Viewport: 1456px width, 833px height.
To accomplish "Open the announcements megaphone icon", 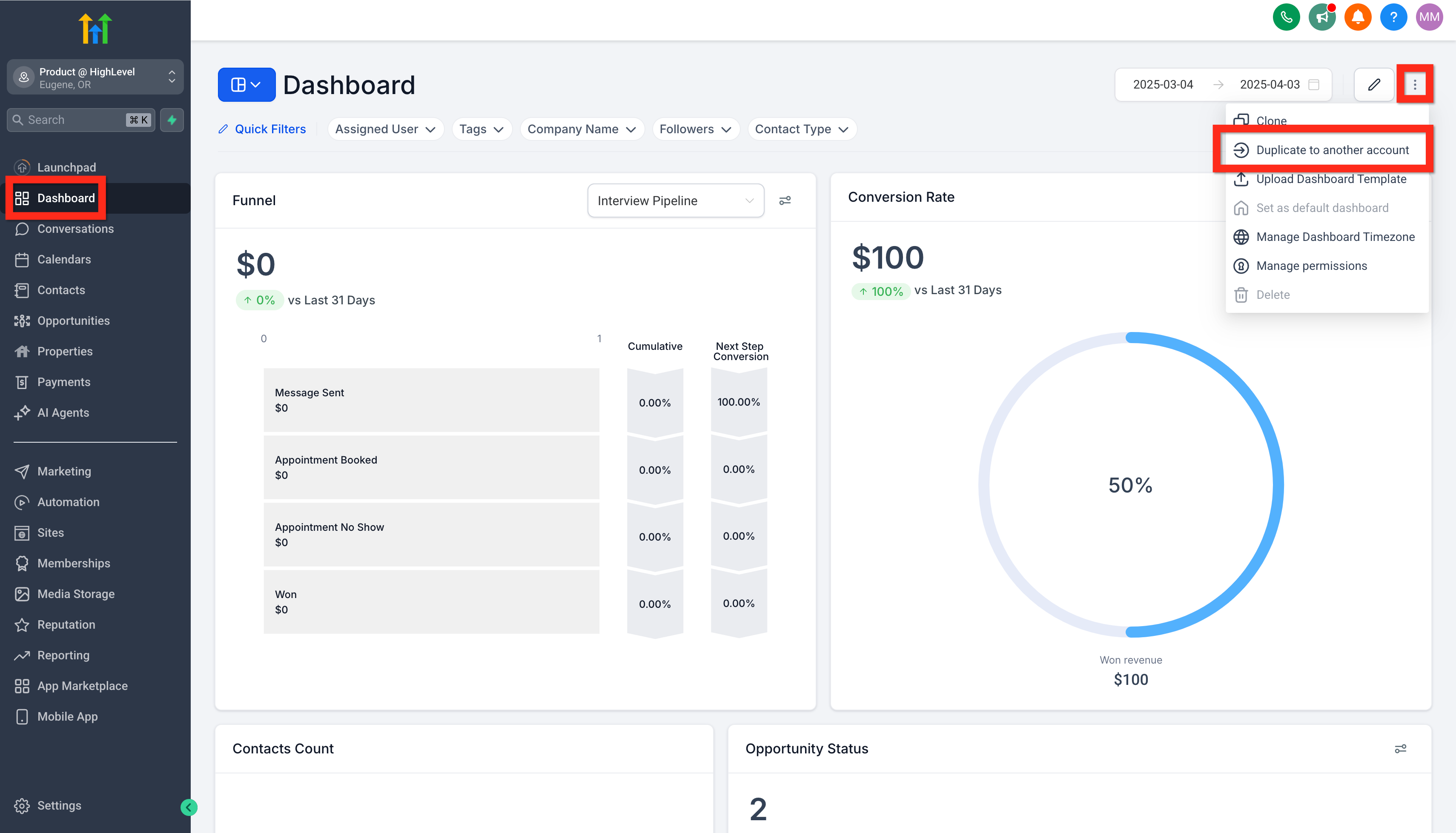I will point(1321,17).
